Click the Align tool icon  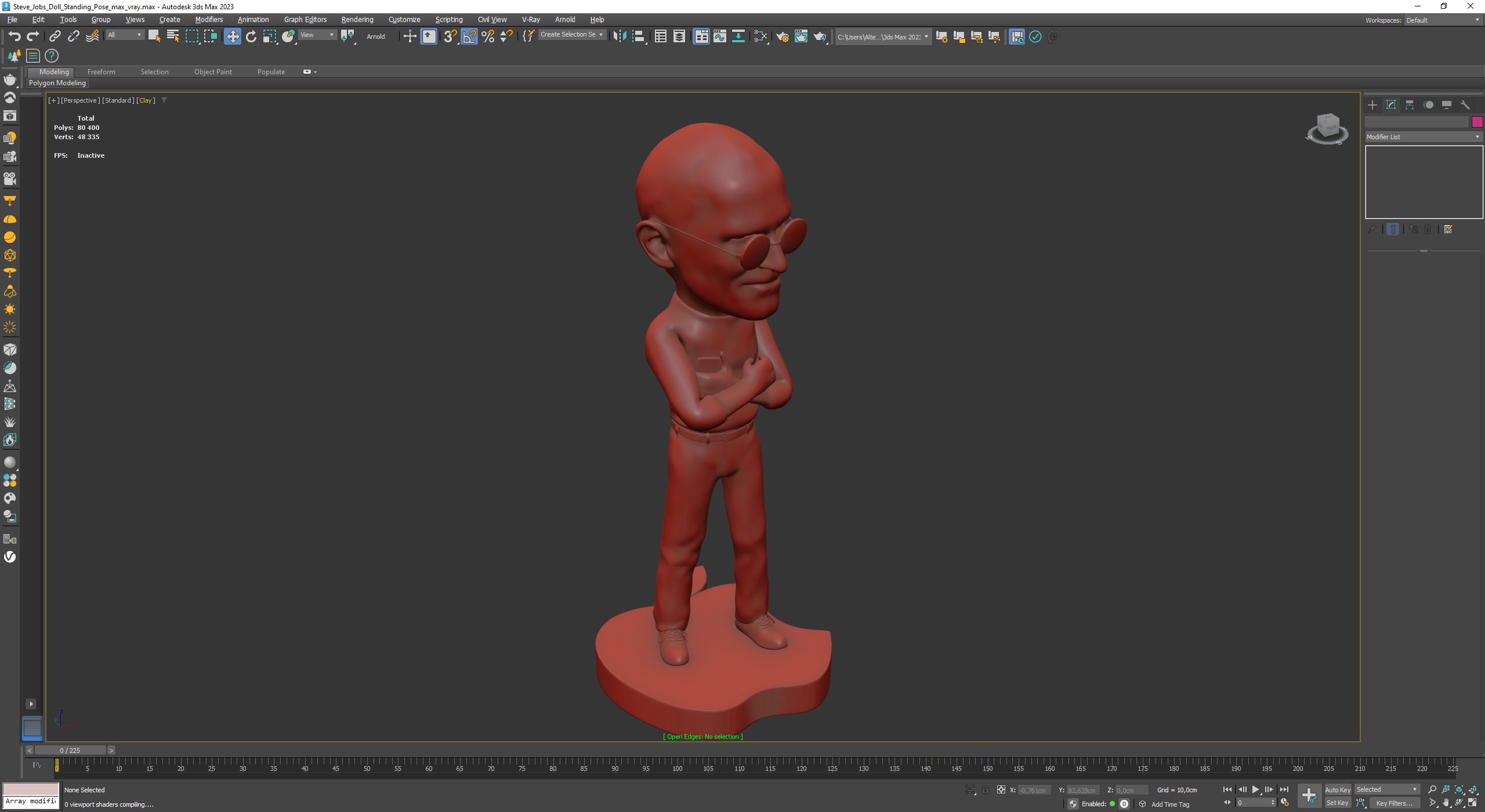coord(638,37)
